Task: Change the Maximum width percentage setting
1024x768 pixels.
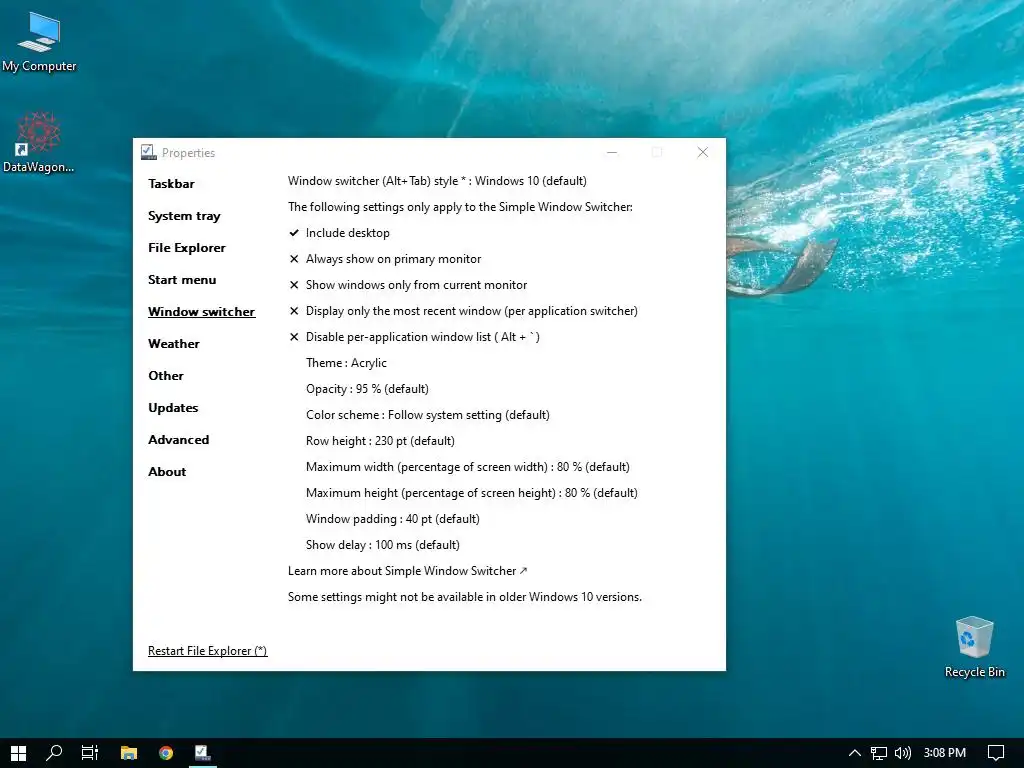Action: (x=468, y=468)
